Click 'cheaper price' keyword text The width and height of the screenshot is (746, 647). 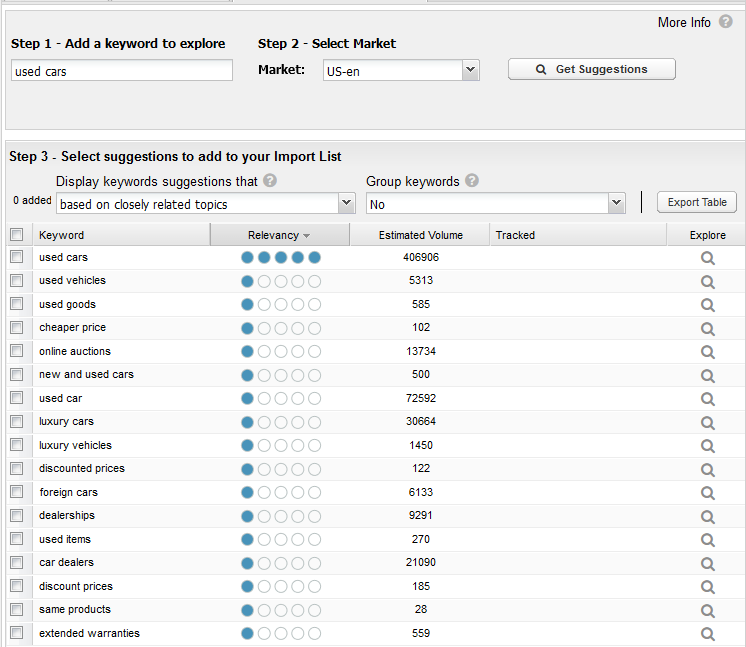72,327
